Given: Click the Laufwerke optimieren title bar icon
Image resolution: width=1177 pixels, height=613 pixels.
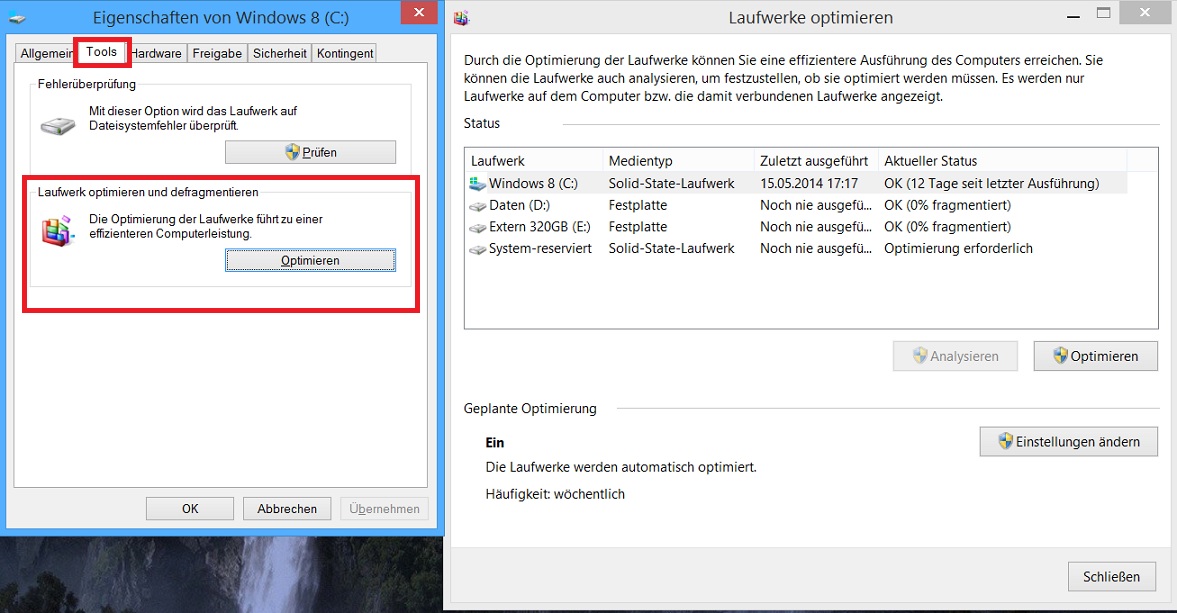Looking at the screenshot, I should point(462,18).
